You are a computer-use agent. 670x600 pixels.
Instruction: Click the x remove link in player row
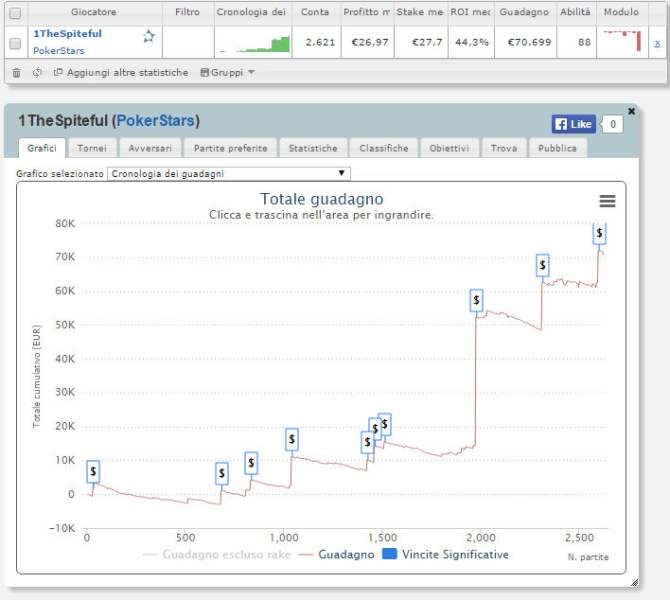(x=657, y=43)
